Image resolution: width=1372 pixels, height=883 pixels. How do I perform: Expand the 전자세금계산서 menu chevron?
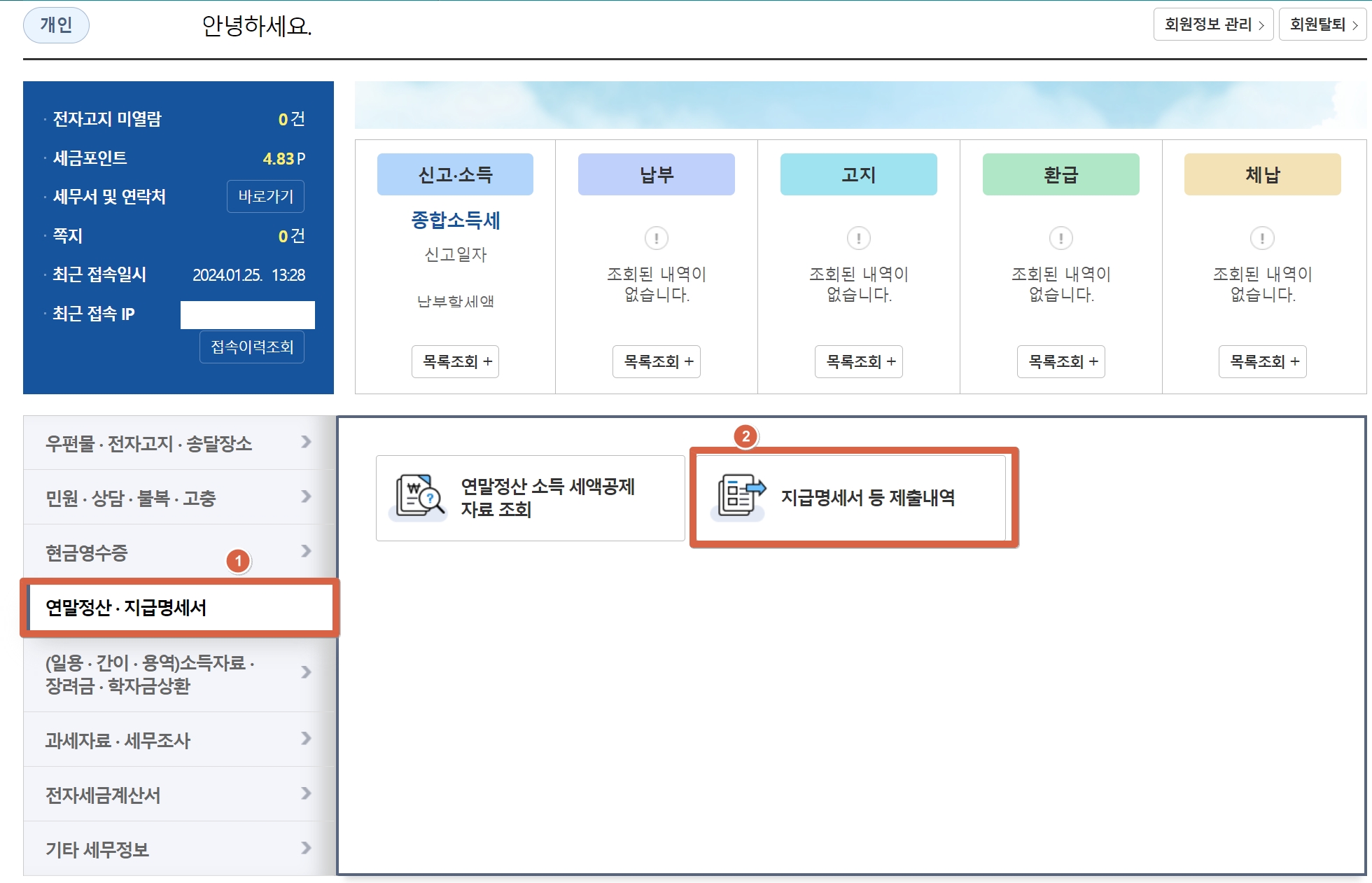(x=306, y=793)
